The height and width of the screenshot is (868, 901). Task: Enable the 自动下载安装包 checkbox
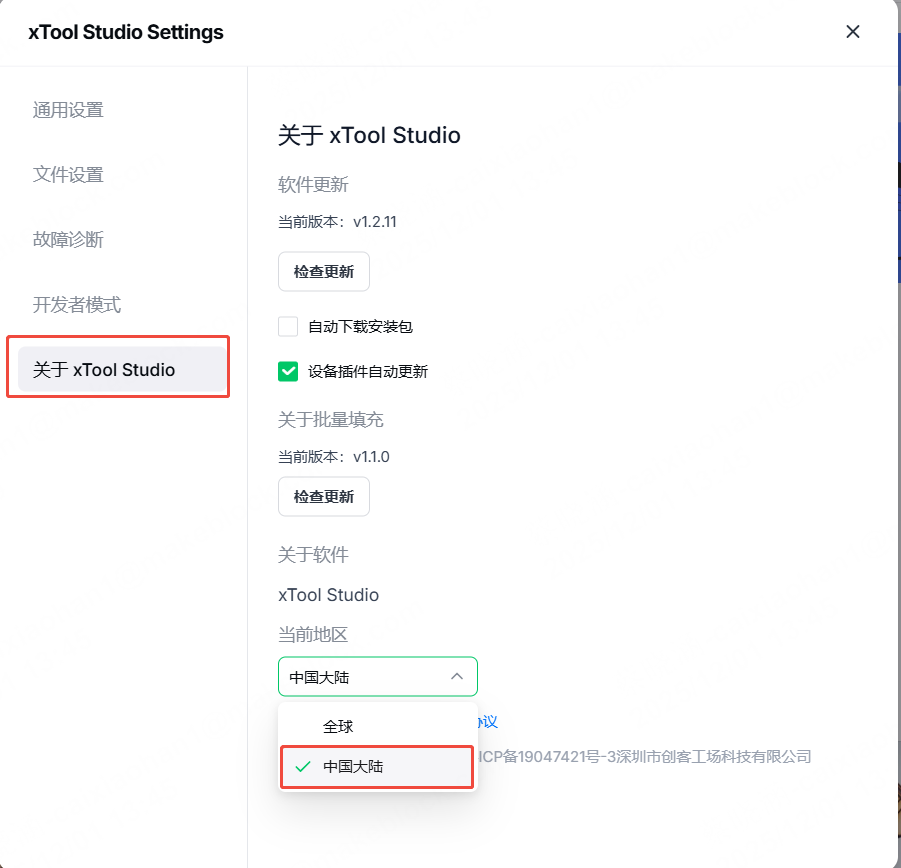click(x=288, y=327)
